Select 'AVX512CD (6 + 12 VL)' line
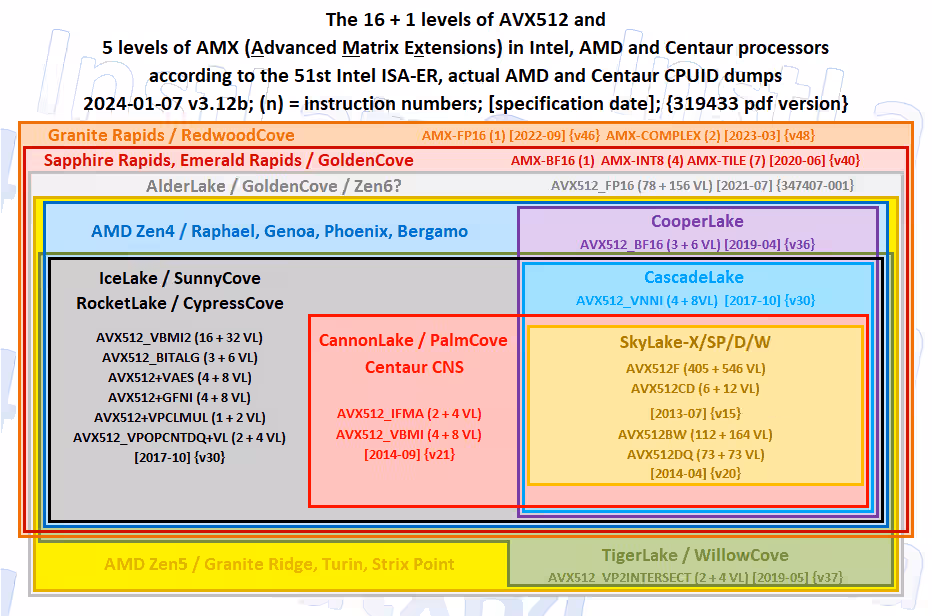 tap(695, 389)
